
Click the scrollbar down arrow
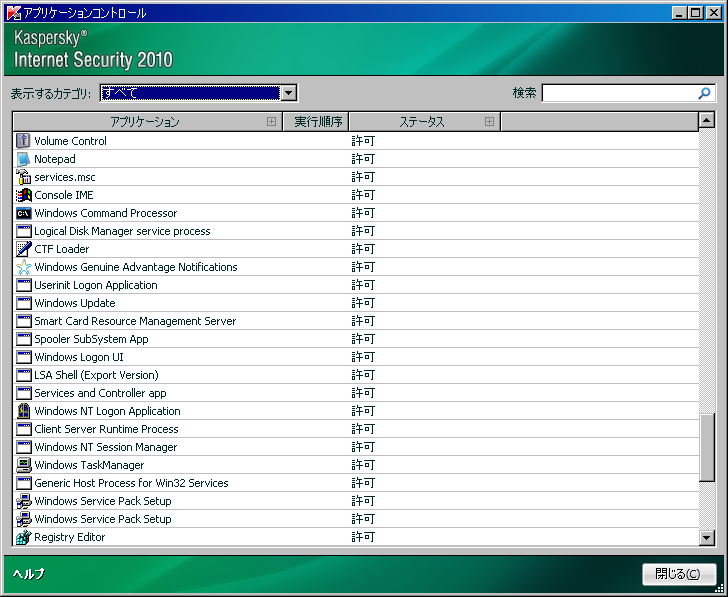pyautogui.click(x=707, y=538)
